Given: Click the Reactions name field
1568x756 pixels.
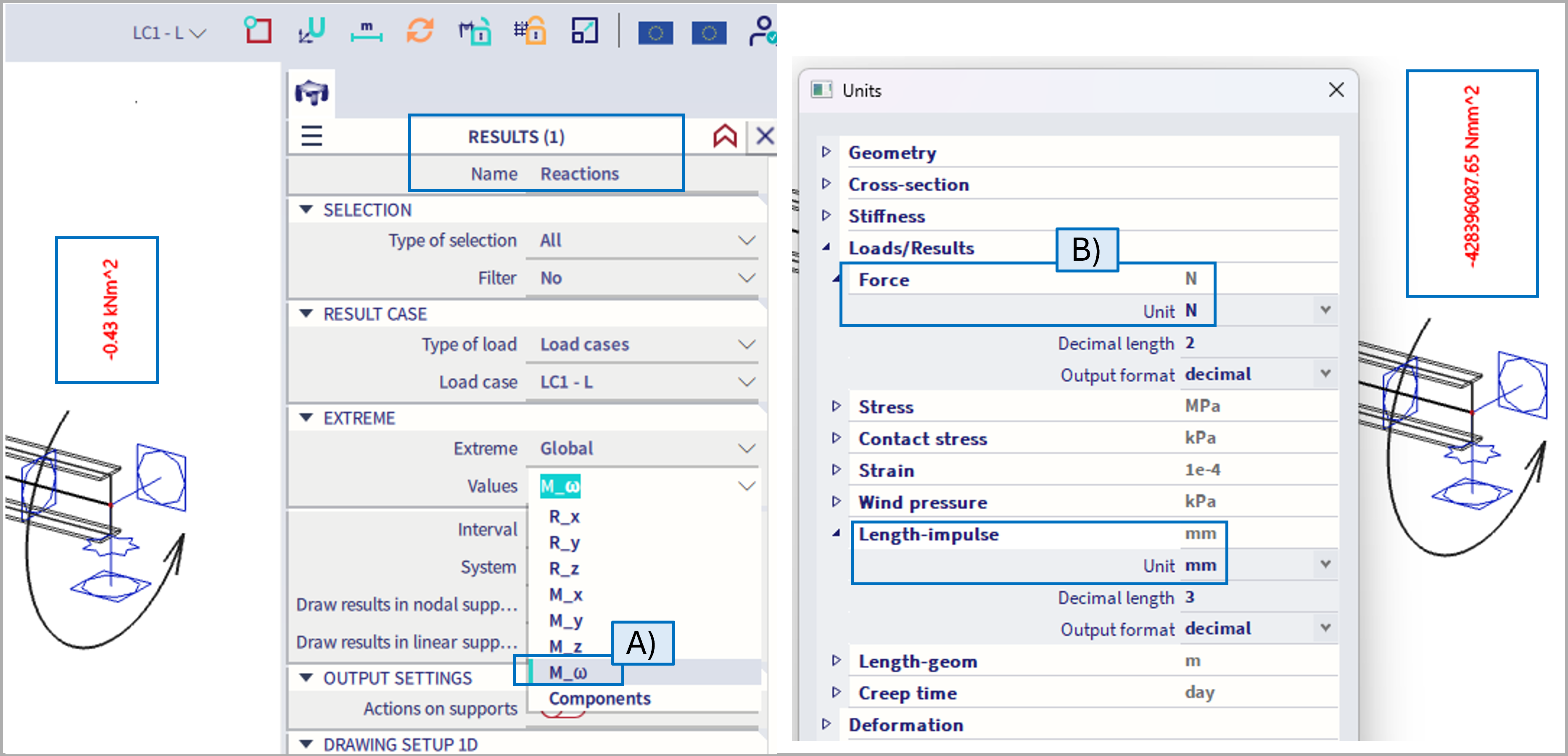Looking at the screenshot, I should [x=580, y=174].
